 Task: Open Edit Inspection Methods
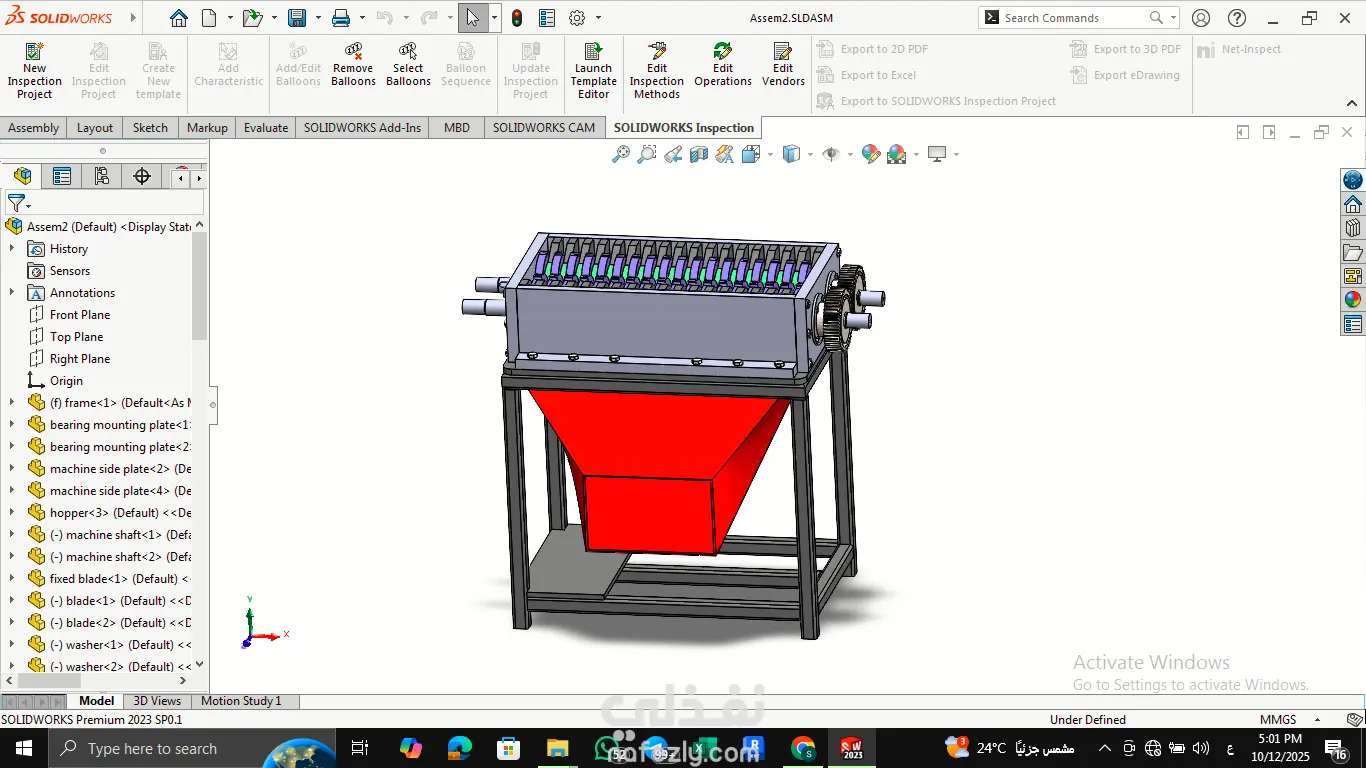(657, 70)
